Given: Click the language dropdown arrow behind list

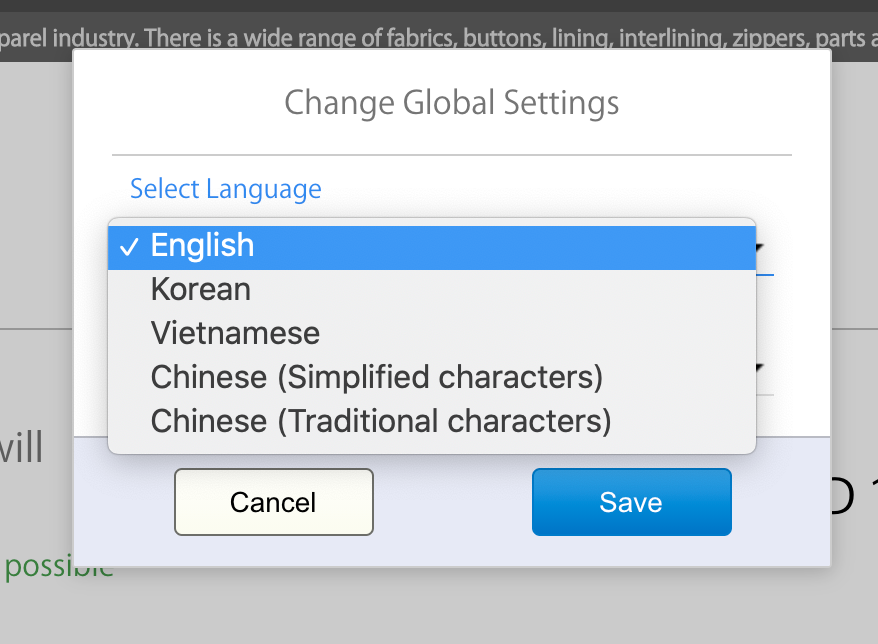Looking at the screenshot, I should coord(760,248).
